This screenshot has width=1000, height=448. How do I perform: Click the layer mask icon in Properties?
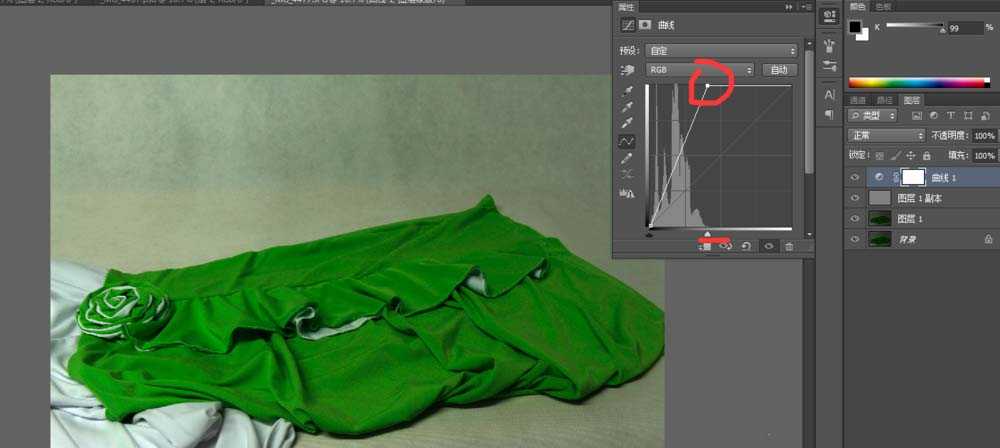click(x=645, y=23)
